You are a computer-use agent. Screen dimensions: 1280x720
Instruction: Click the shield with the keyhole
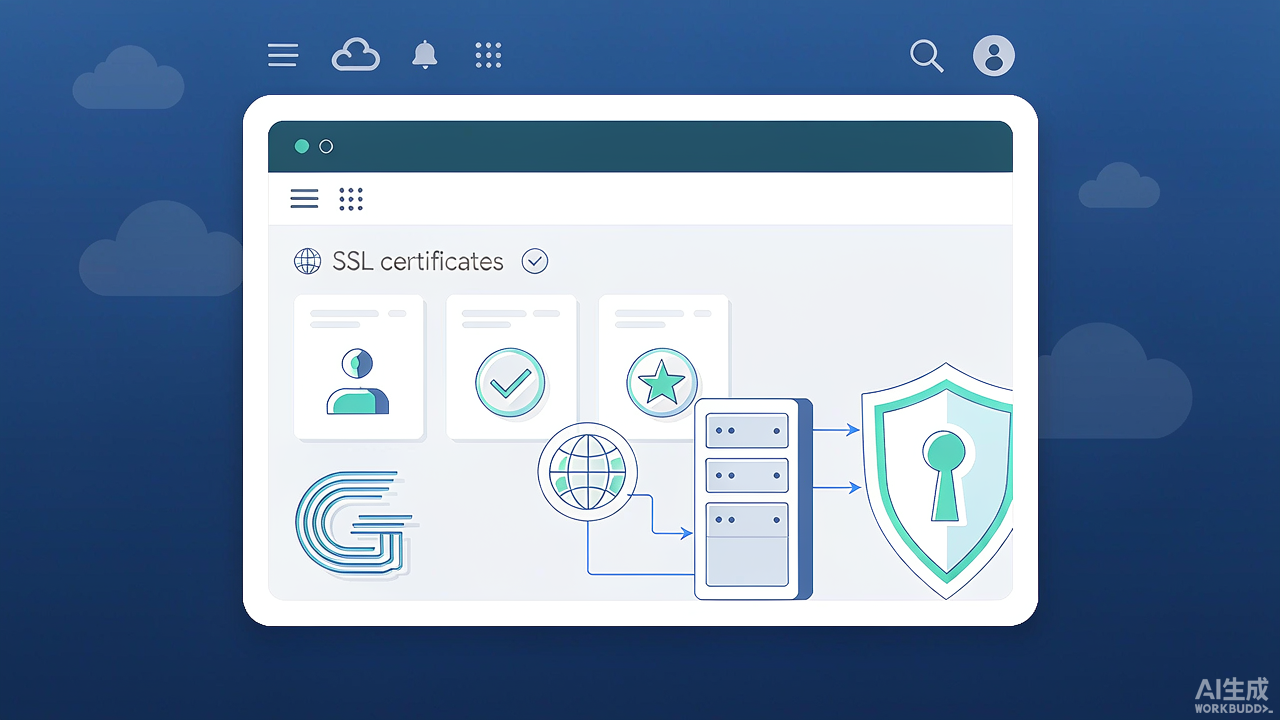point(938,480)
